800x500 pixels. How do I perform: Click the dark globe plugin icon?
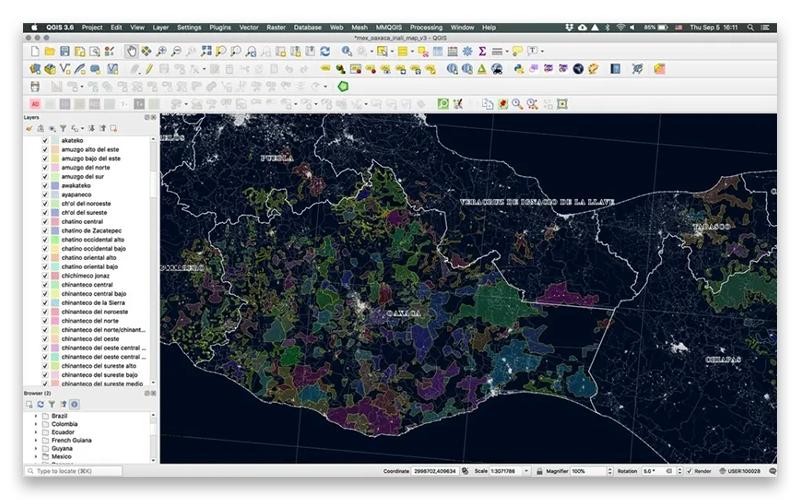pyautogui.click(x=578, y=69)
